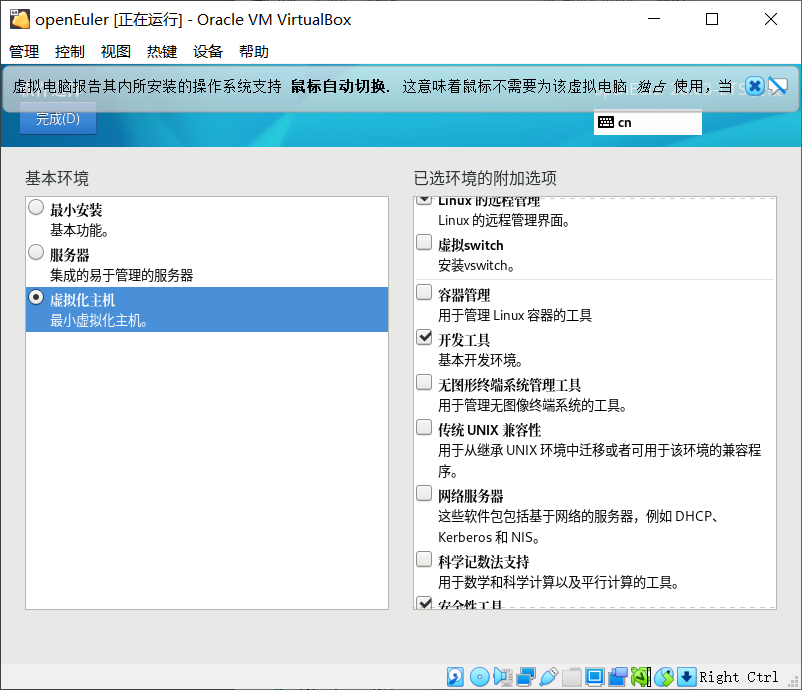Click the recording status icon
Screen dimensions: 802x690
click(x=618, y=677)
